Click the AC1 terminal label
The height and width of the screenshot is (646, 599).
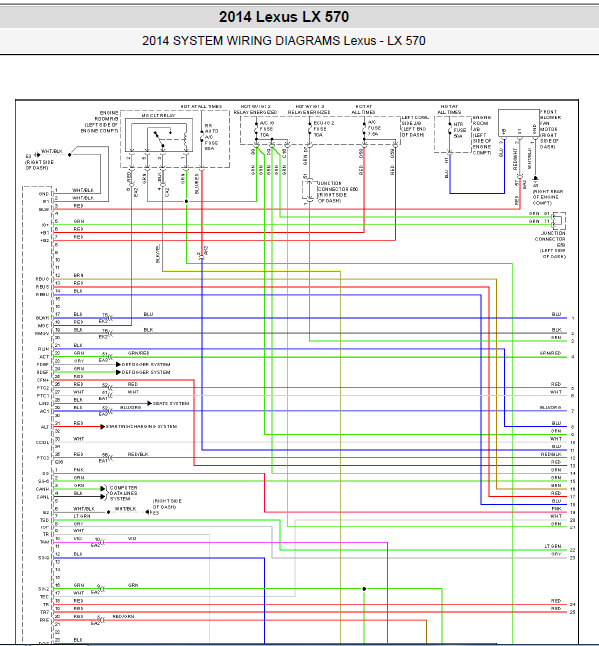44,412
